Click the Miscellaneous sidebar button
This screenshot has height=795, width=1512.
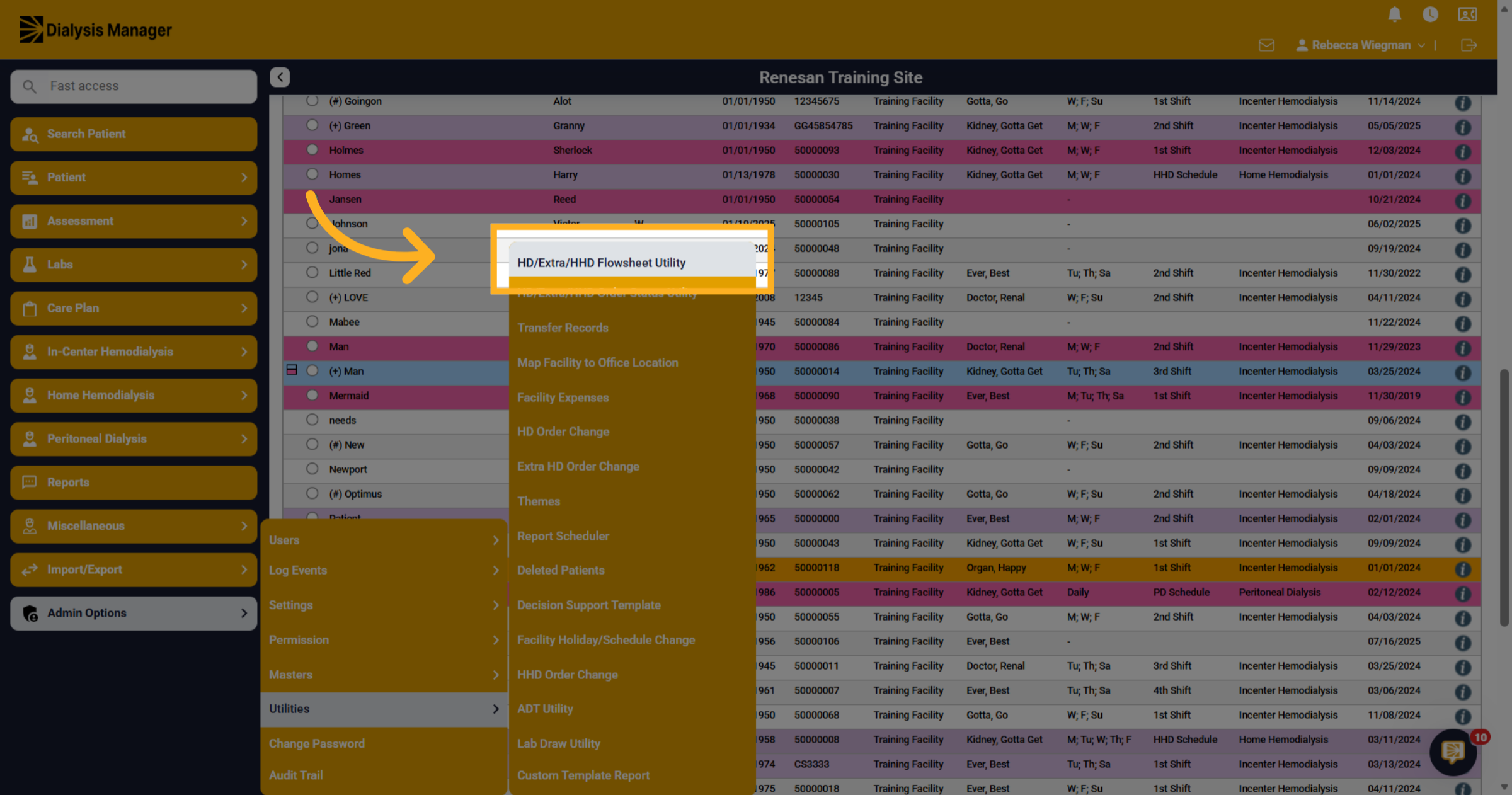[134, 526]
